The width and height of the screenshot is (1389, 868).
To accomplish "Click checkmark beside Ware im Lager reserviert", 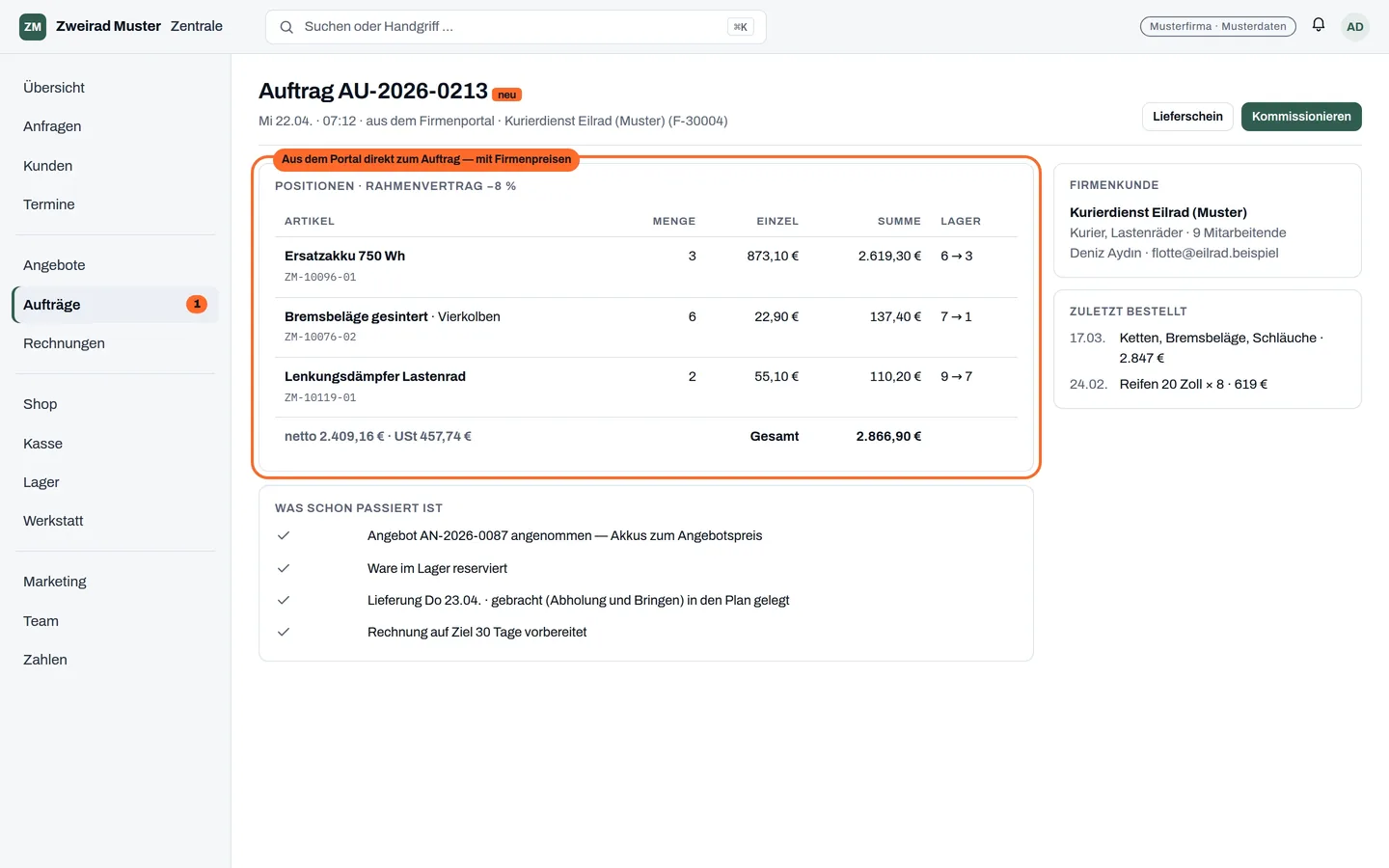I will [284, 568].
